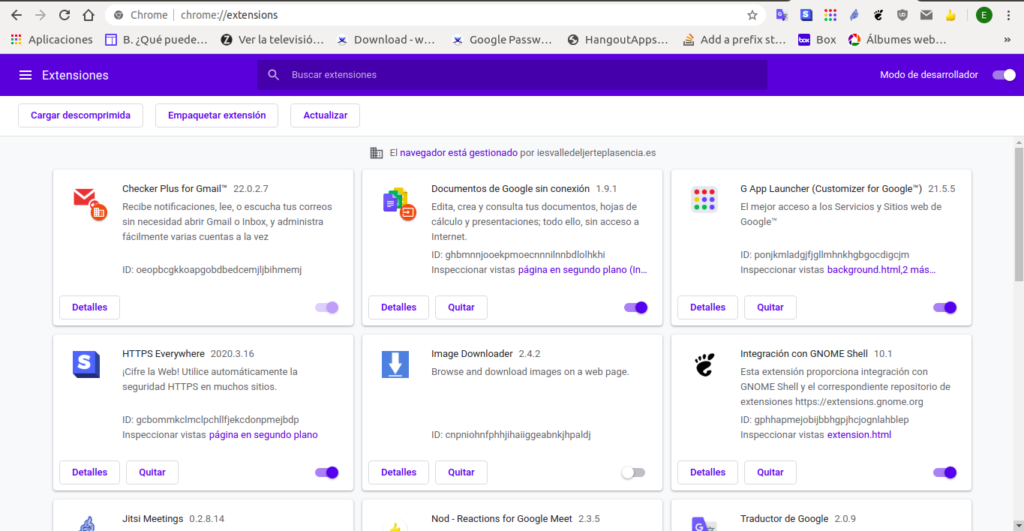Open the Checker Plus mail envelope toolbar icon

926,14
